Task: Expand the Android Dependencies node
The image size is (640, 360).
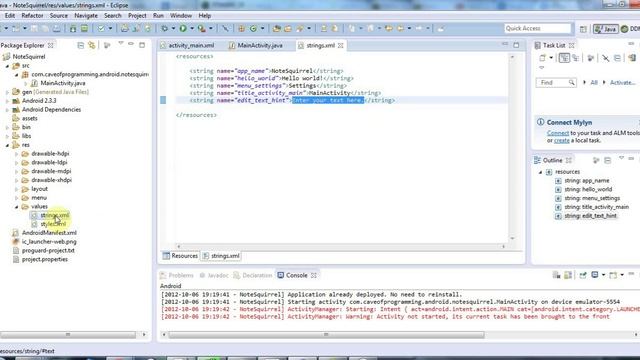Action: click(x=7, y=110)
